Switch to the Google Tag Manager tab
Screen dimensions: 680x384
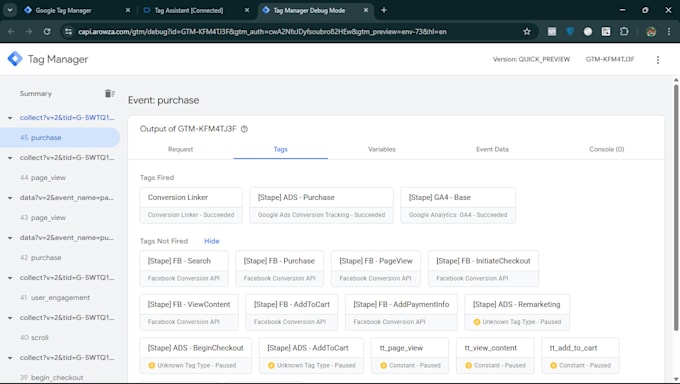76,10
